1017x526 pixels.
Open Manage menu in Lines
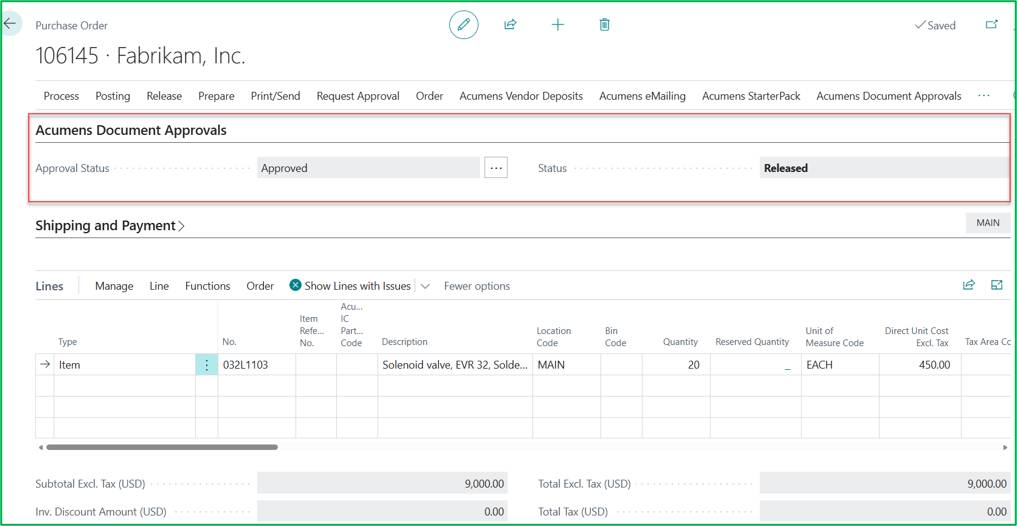tap(114, 286)
